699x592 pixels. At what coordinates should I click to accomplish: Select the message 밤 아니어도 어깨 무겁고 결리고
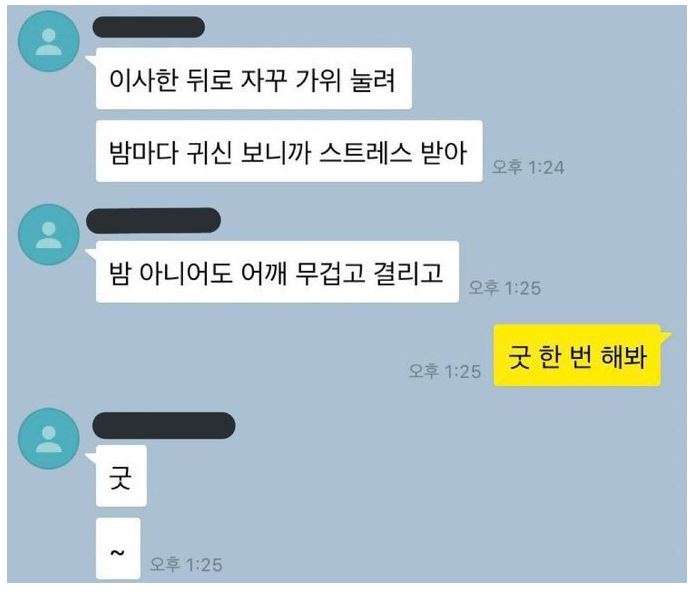click(277, 272)
